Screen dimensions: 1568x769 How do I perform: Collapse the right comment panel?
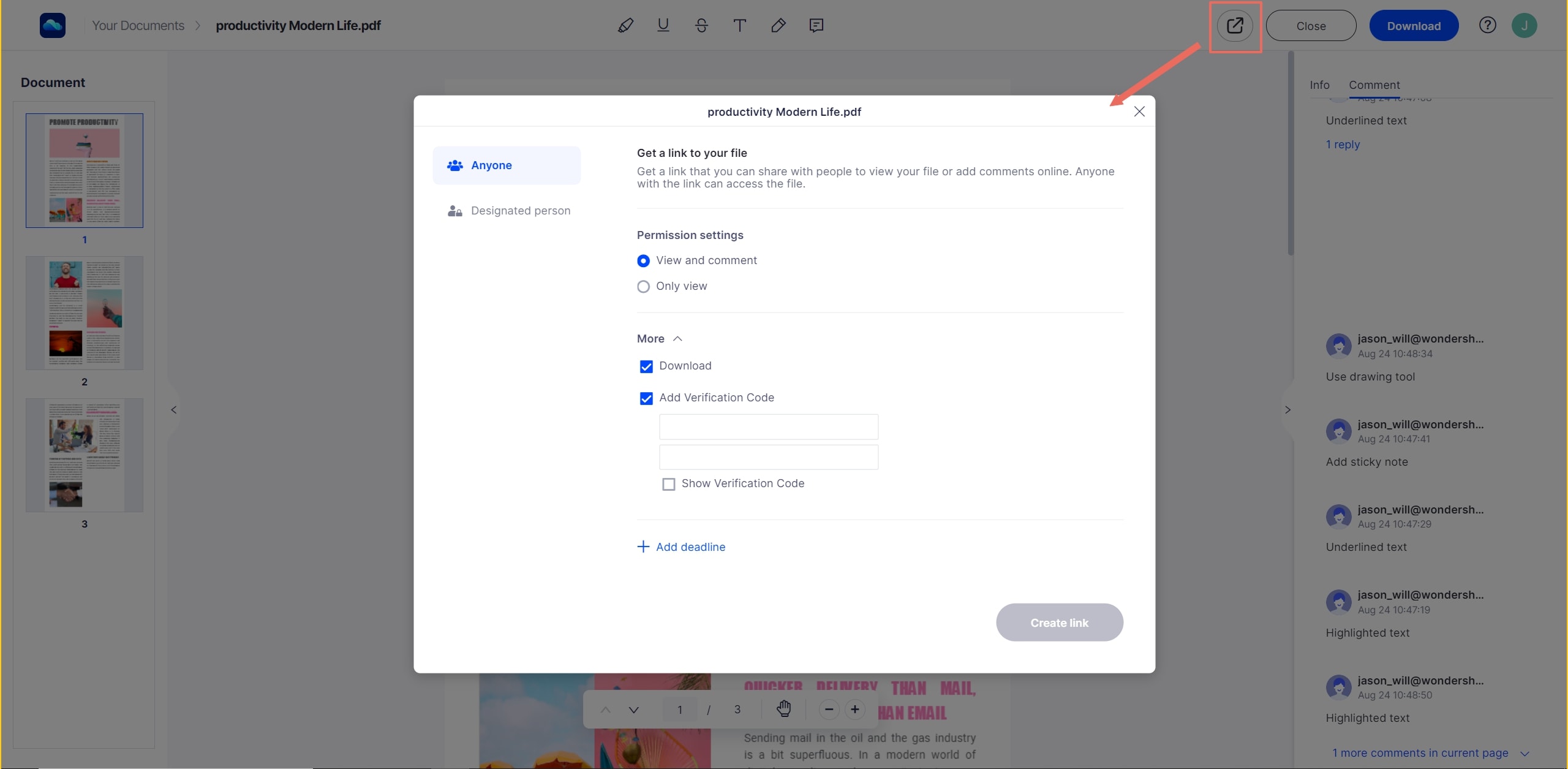(x=1287, y=410)
